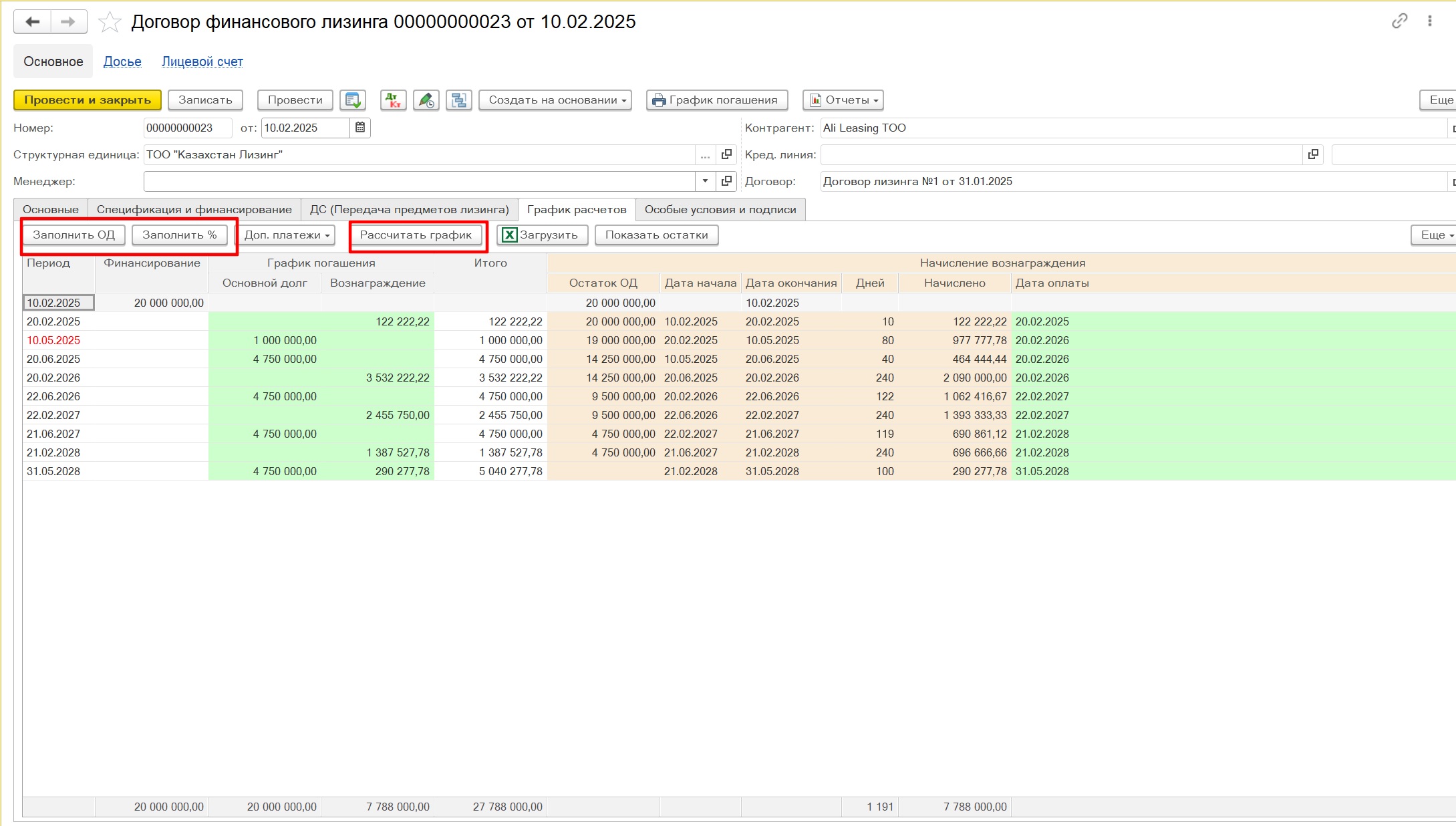Click Остаток ОД cell 19 000 000,00

click(x=603, y=340)
